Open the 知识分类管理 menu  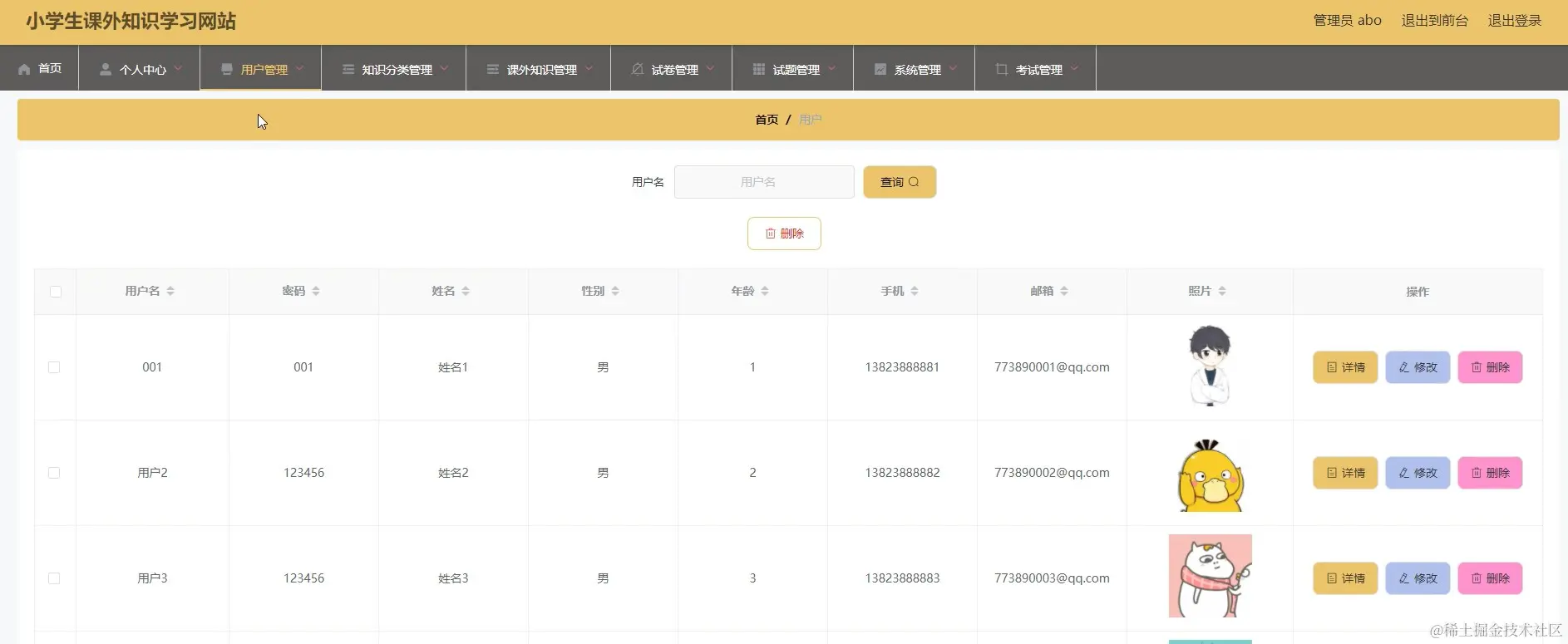coord(393,68)
